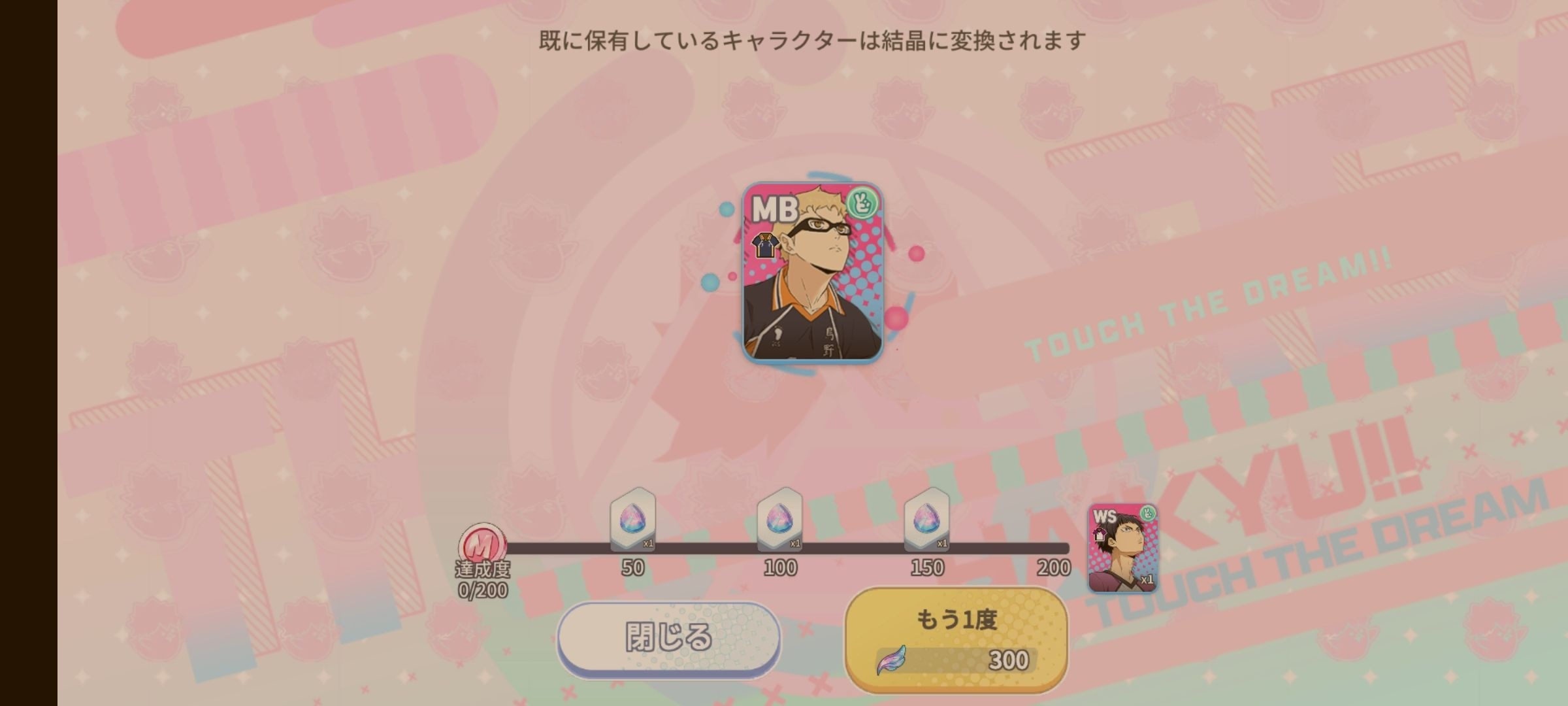Tap the feather currency icon
This screenshot has height=706, width=1568.
tap(892, 660)
